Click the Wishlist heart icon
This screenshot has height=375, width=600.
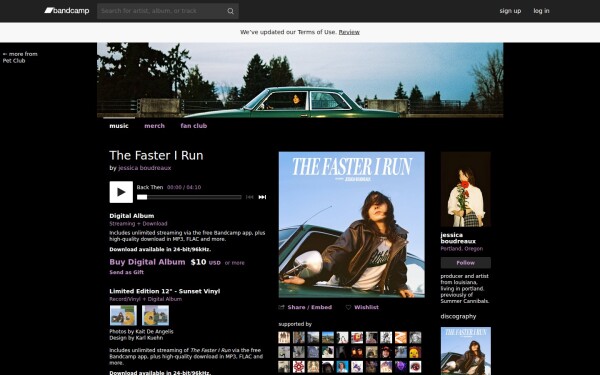coord(348,307)
